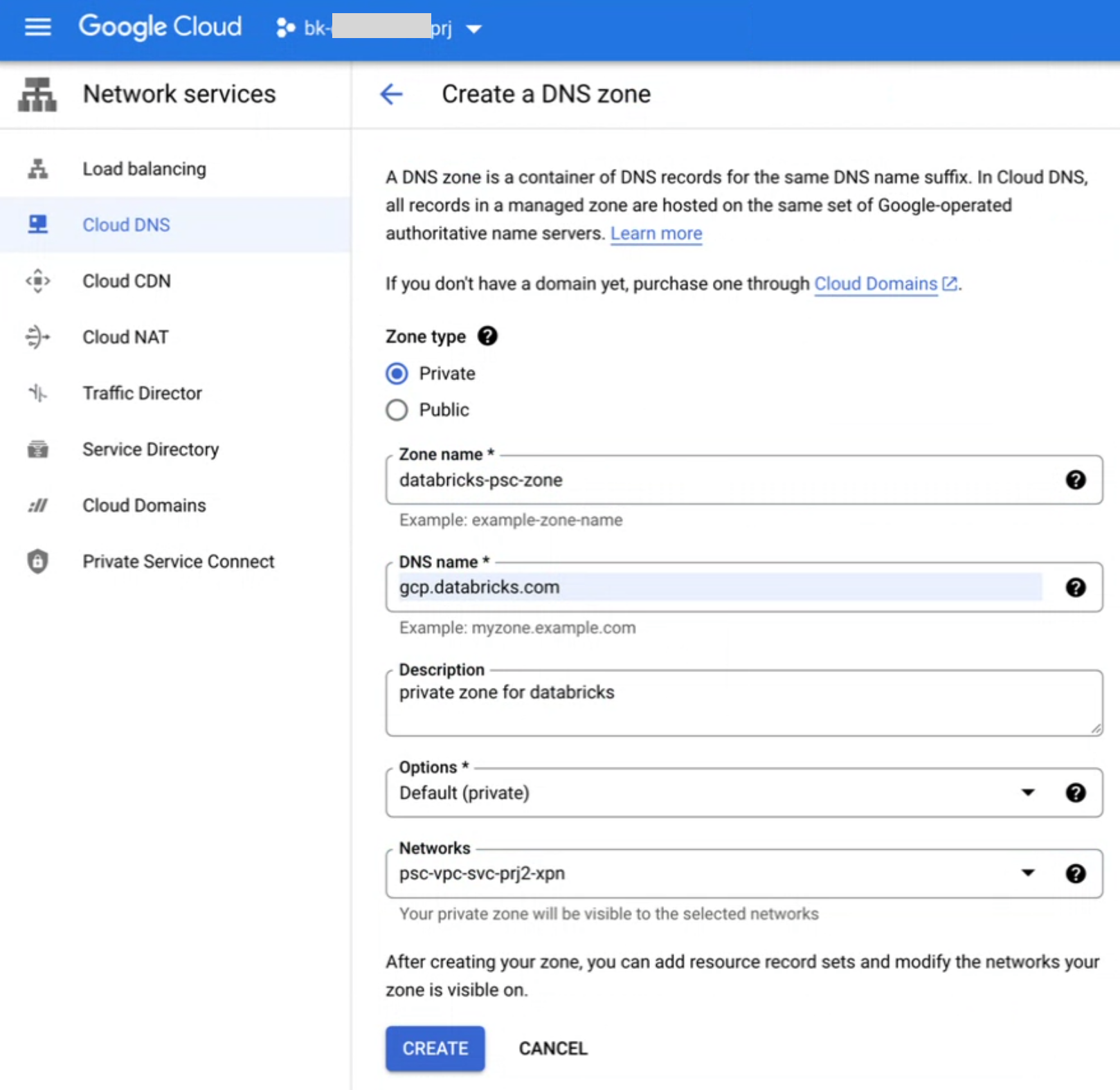This screenshot has height=1090, width=1120.
Task: Click the Cloud DNS sidebar icon
Action: pyautogui.click(x=38, y=224)
